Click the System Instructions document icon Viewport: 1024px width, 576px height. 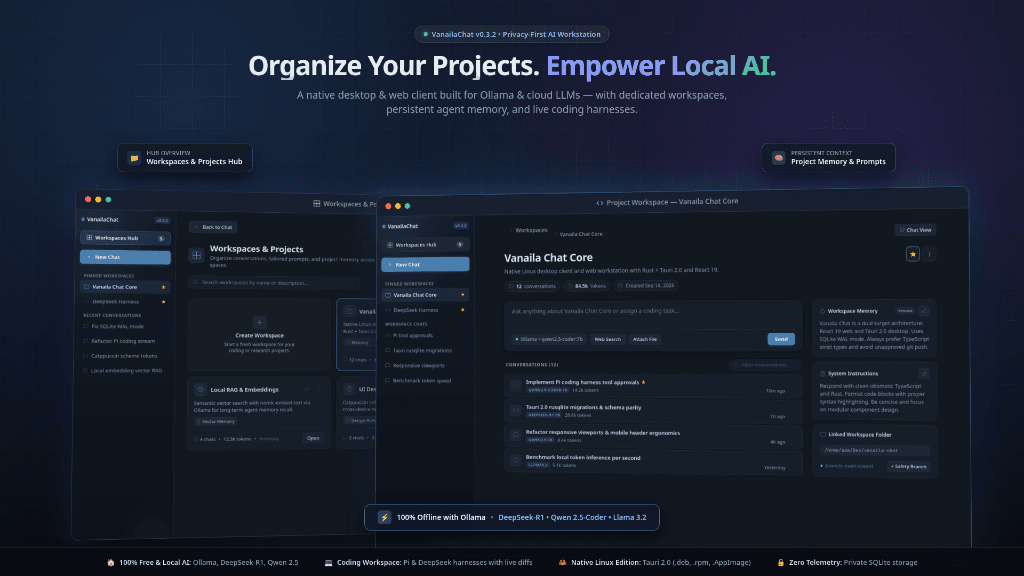tap(822, 374)
